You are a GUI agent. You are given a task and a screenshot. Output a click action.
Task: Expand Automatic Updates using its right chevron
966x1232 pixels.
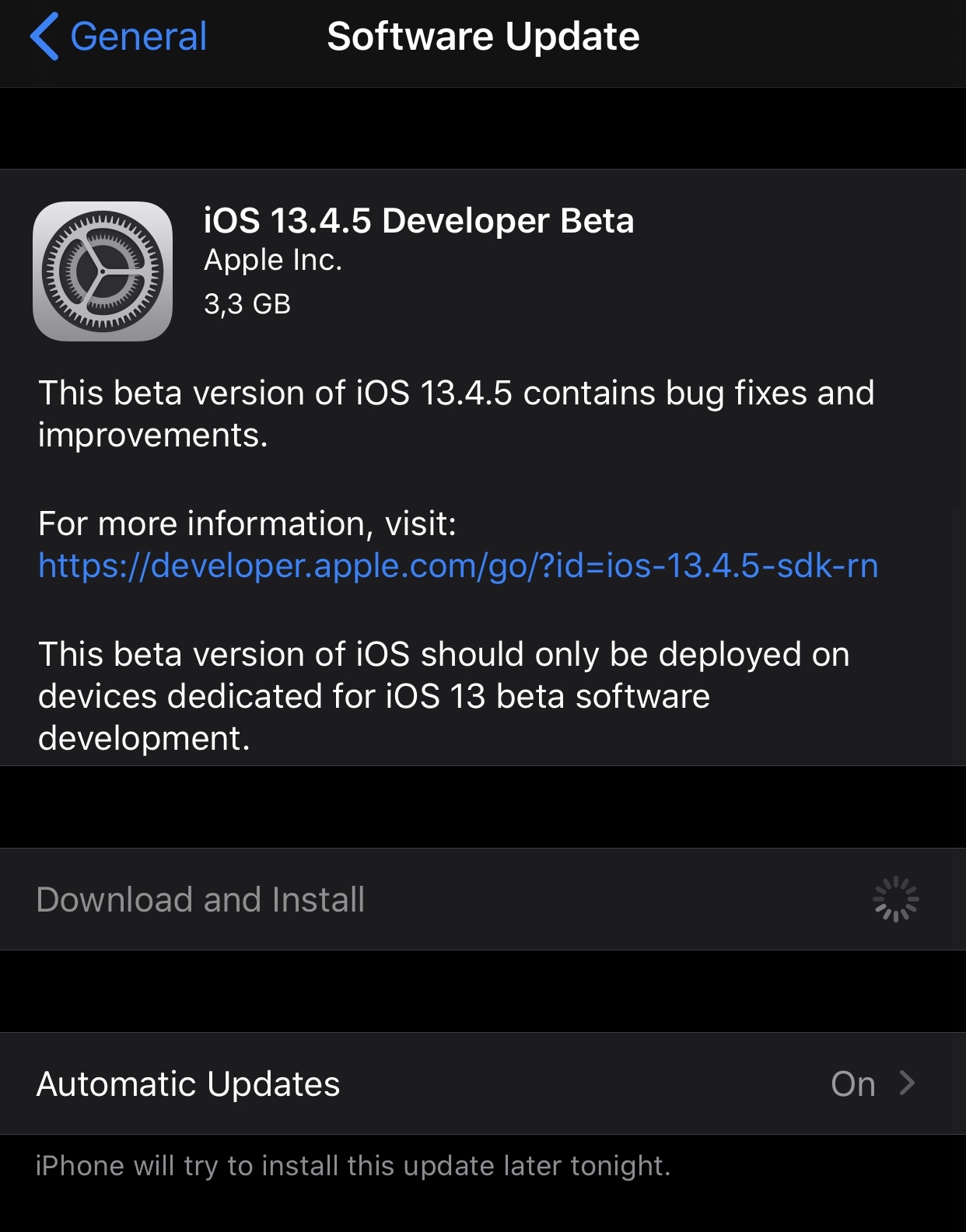pos(907,1083)
